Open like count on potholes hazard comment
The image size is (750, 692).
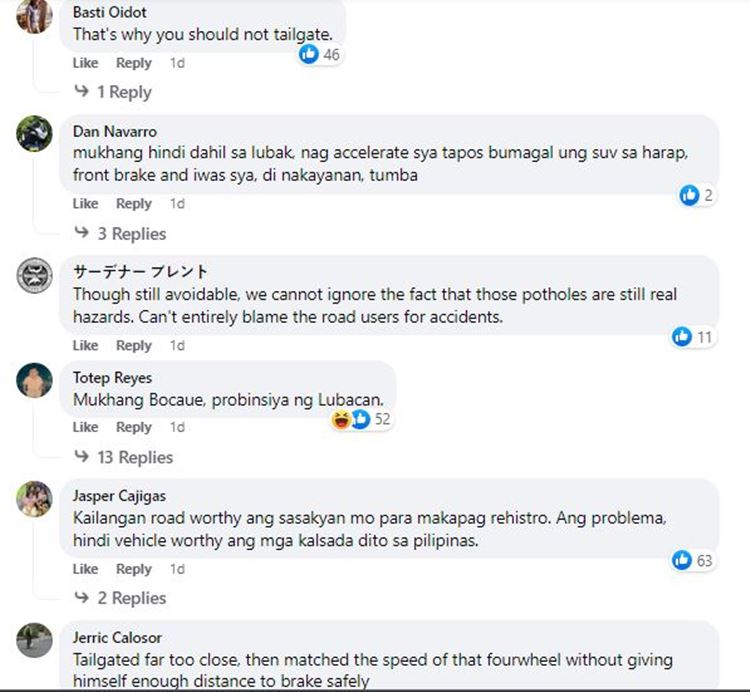pyautogui.click(x=693, y=337)
